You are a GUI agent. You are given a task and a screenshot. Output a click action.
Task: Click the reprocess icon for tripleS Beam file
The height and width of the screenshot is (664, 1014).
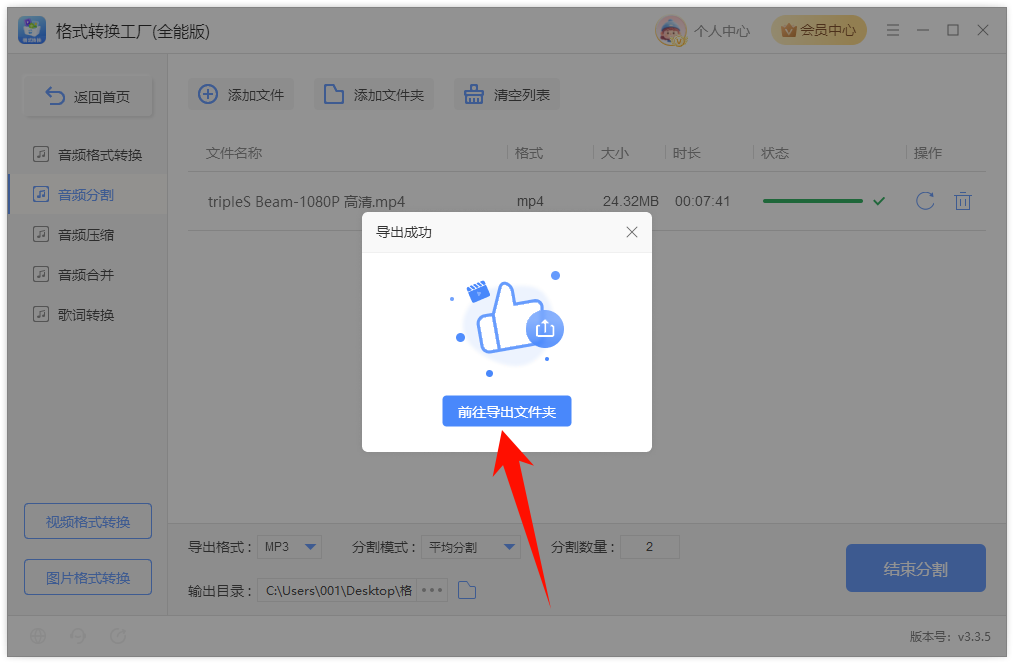[x=925, y=201]
